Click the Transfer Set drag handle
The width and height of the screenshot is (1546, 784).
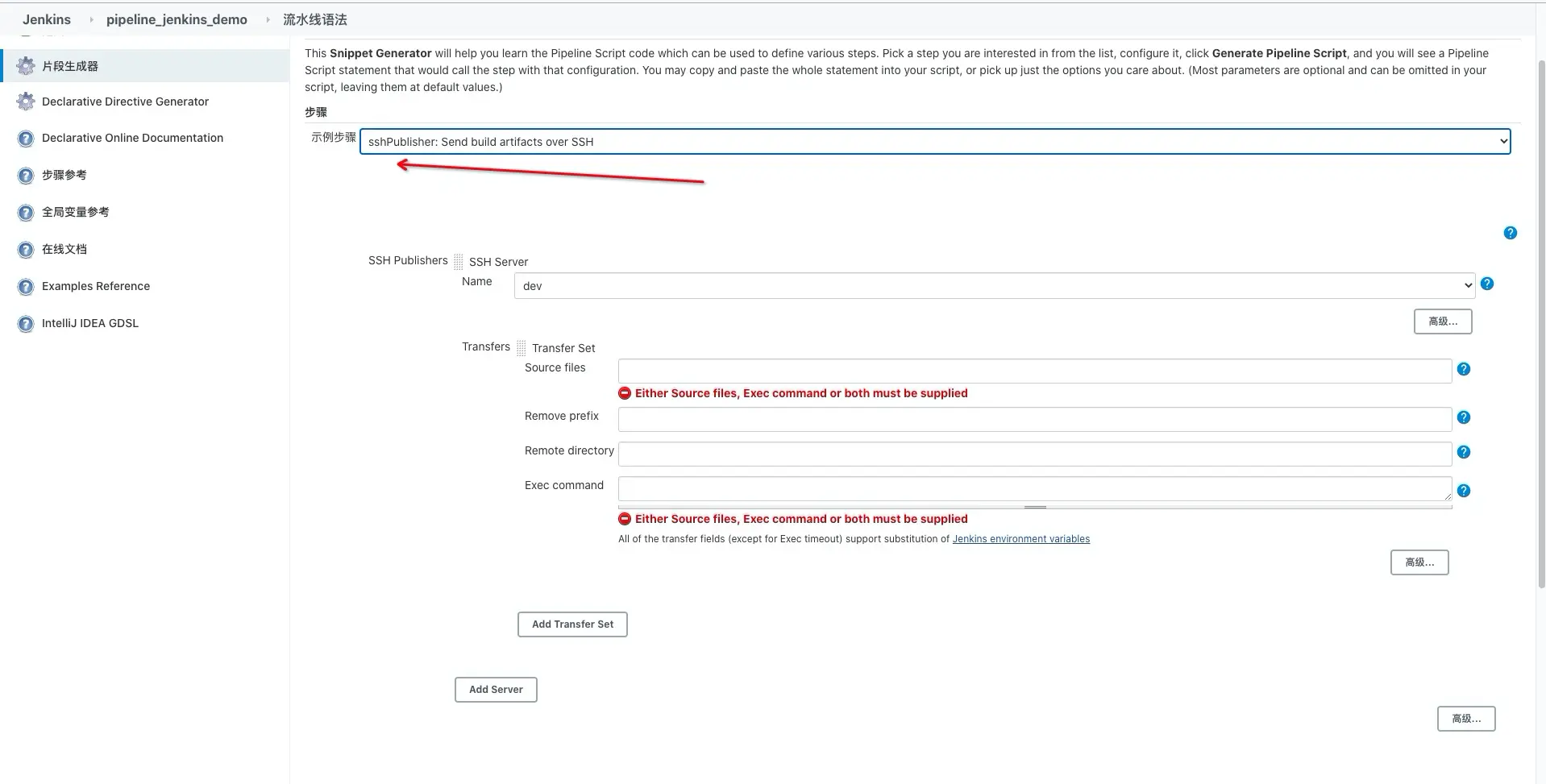click(521, 347)
